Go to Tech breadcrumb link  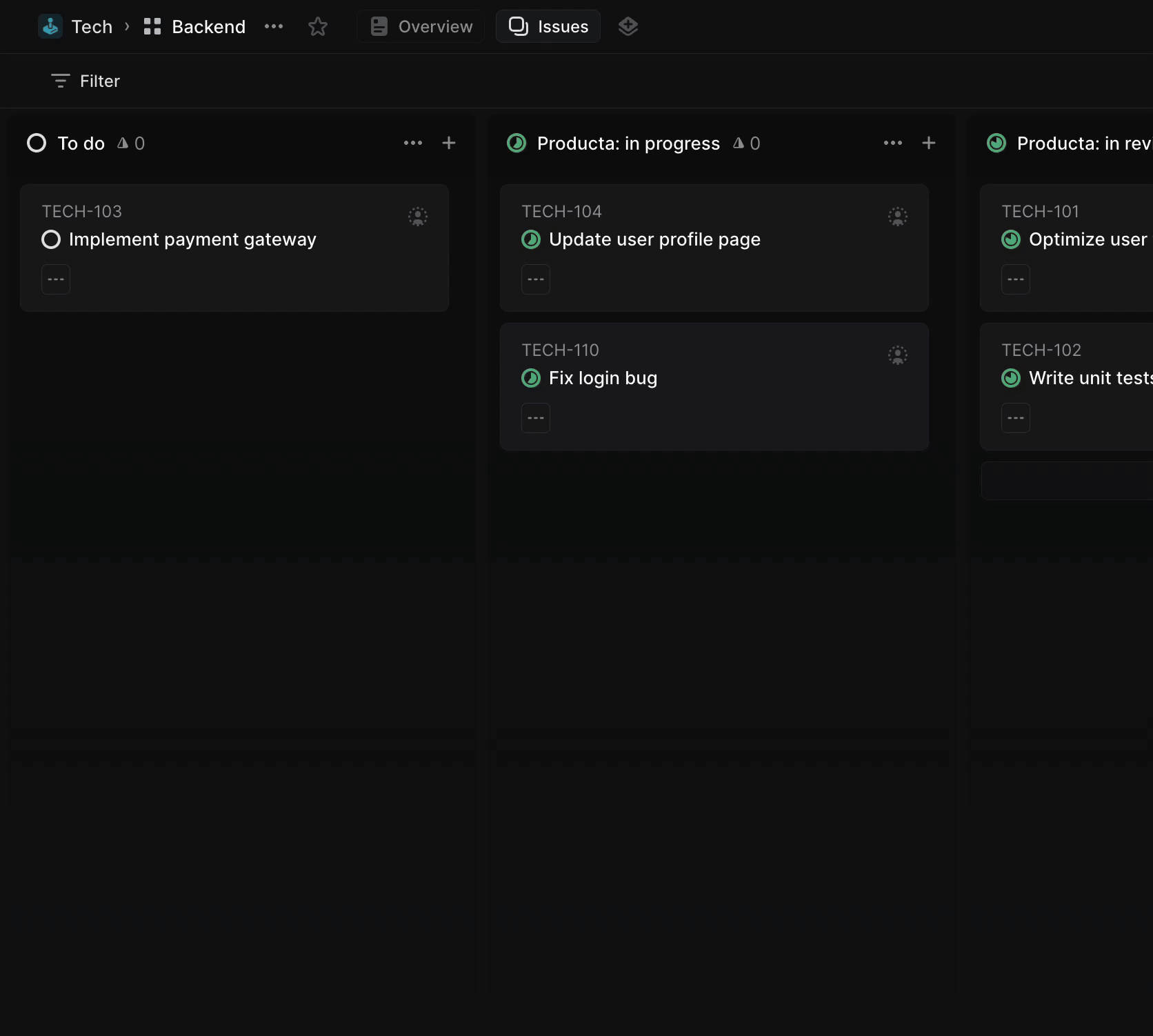click(92, 27)
